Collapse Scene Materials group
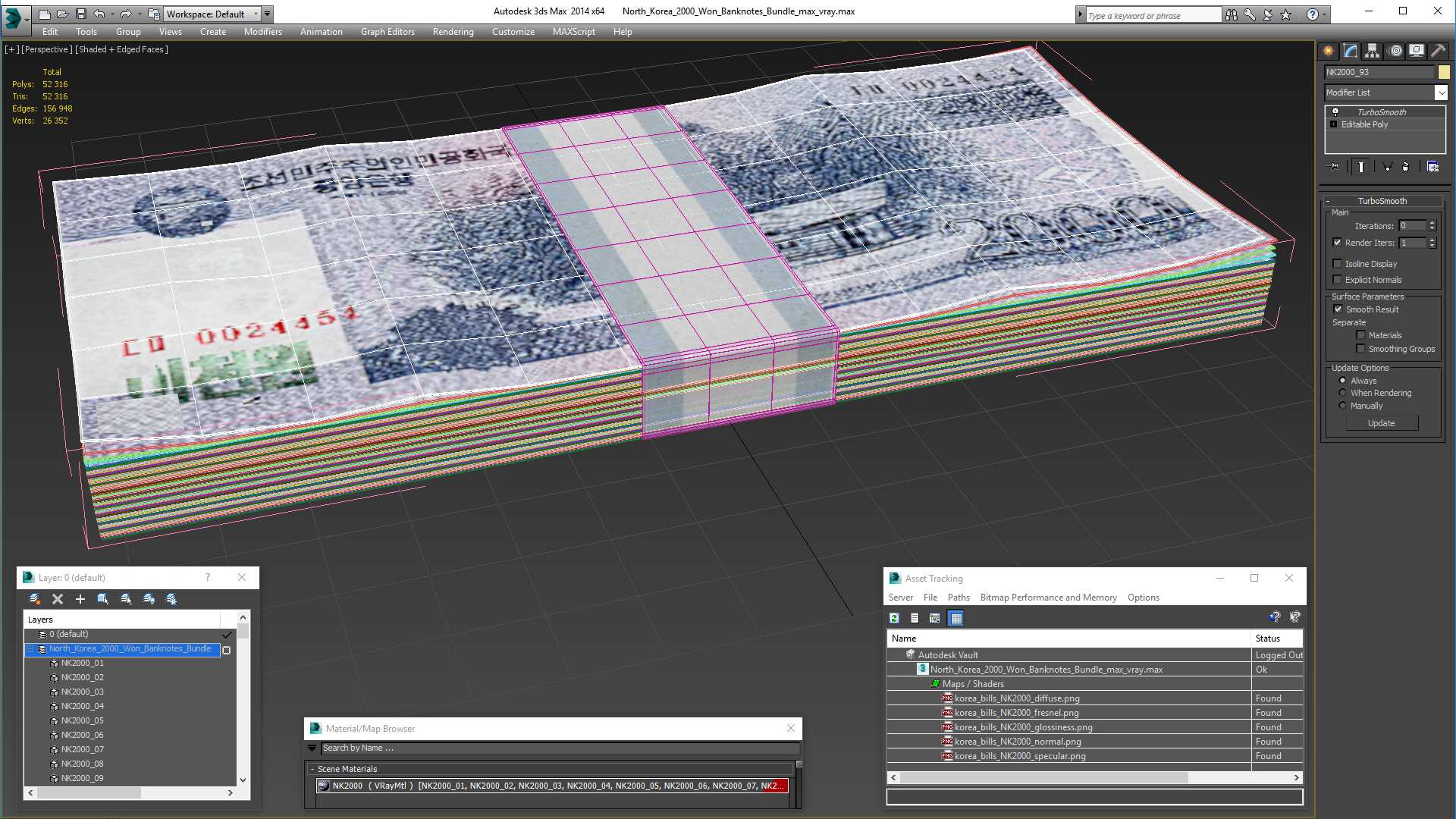The height and width of the screenshot is (819, 1456). point(312,769)
